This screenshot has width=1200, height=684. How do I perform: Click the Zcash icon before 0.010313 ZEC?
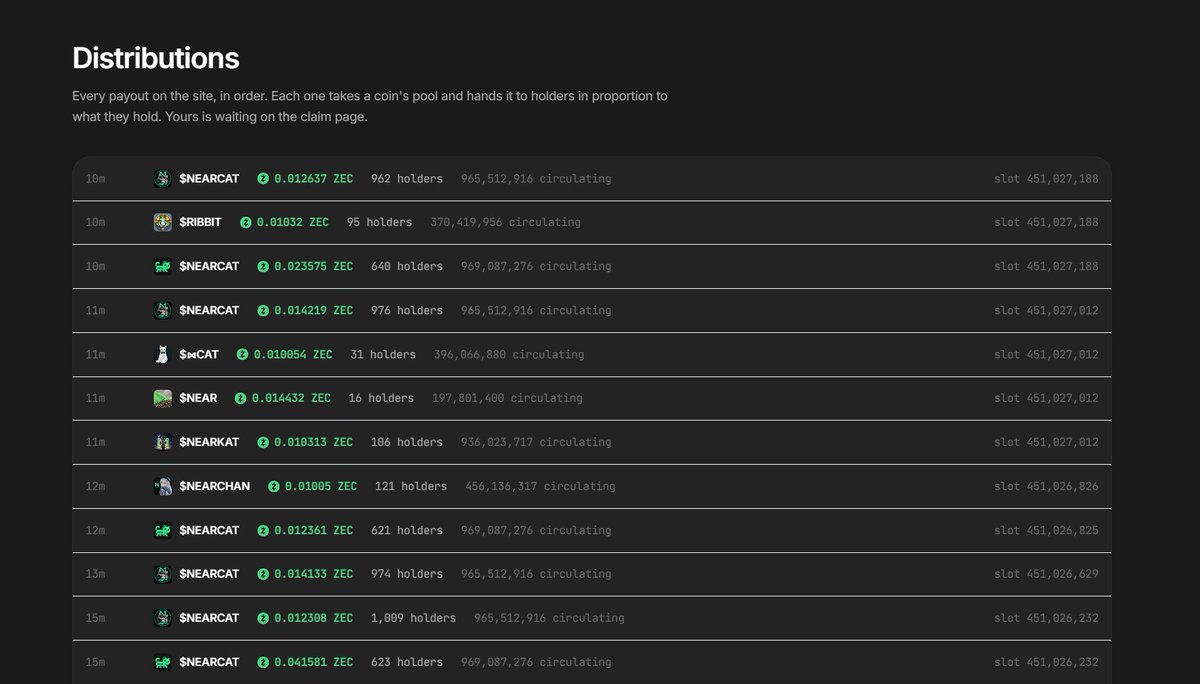(x=263, y=442)
